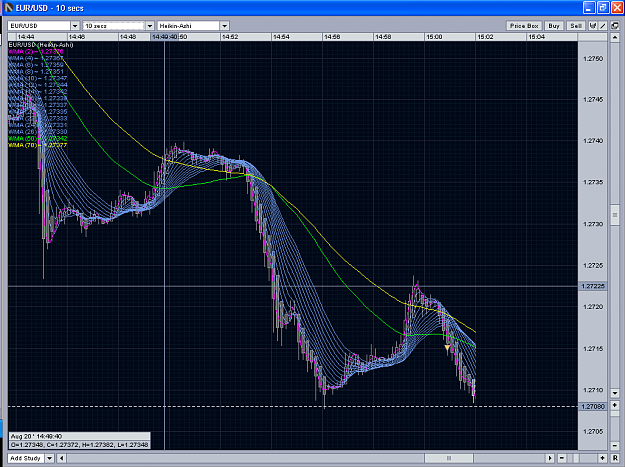
Task: Click the Add Study button
Action: click(26, 458)
